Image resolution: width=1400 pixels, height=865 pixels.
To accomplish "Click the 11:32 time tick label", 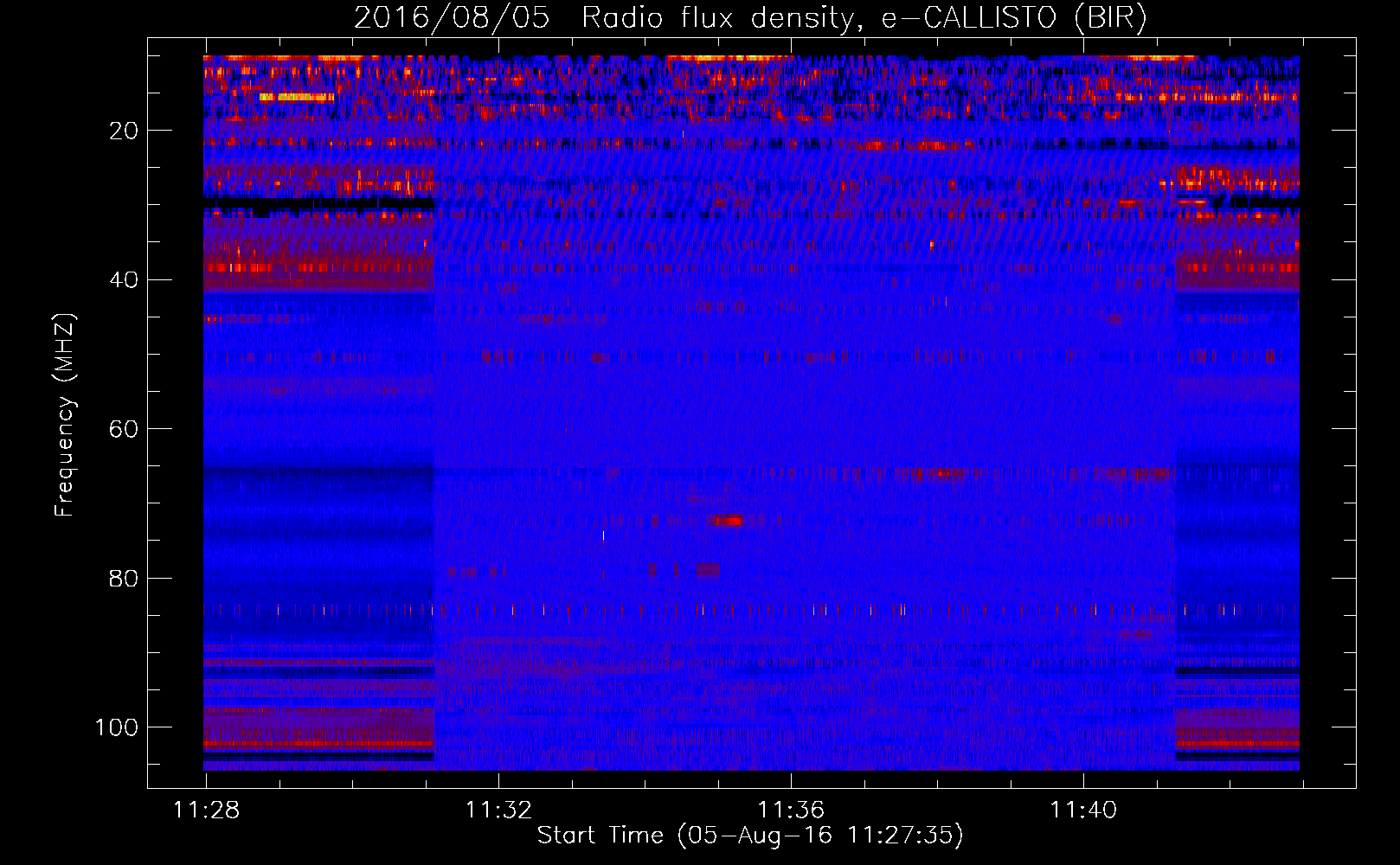I will [x=498, y=810].
